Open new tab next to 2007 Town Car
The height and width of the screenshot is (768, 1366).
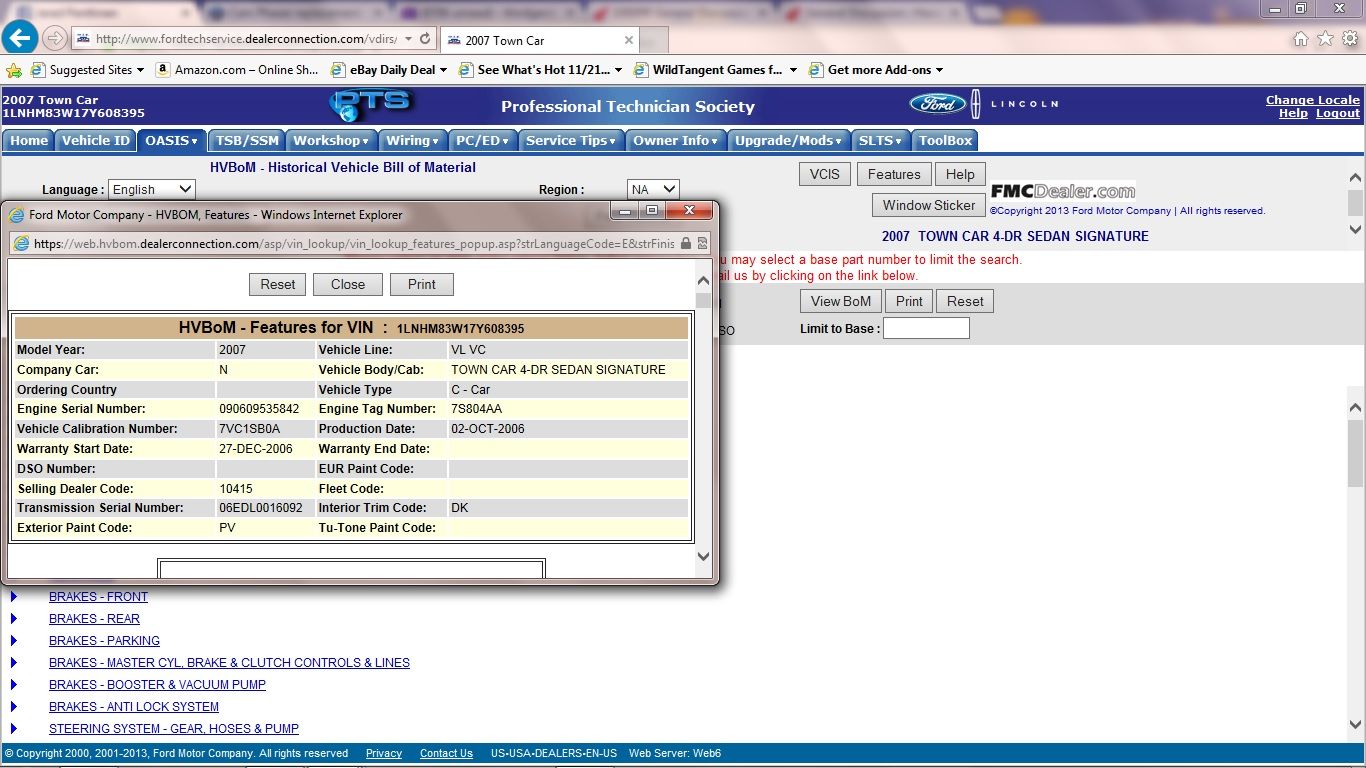tap(655, 41)
